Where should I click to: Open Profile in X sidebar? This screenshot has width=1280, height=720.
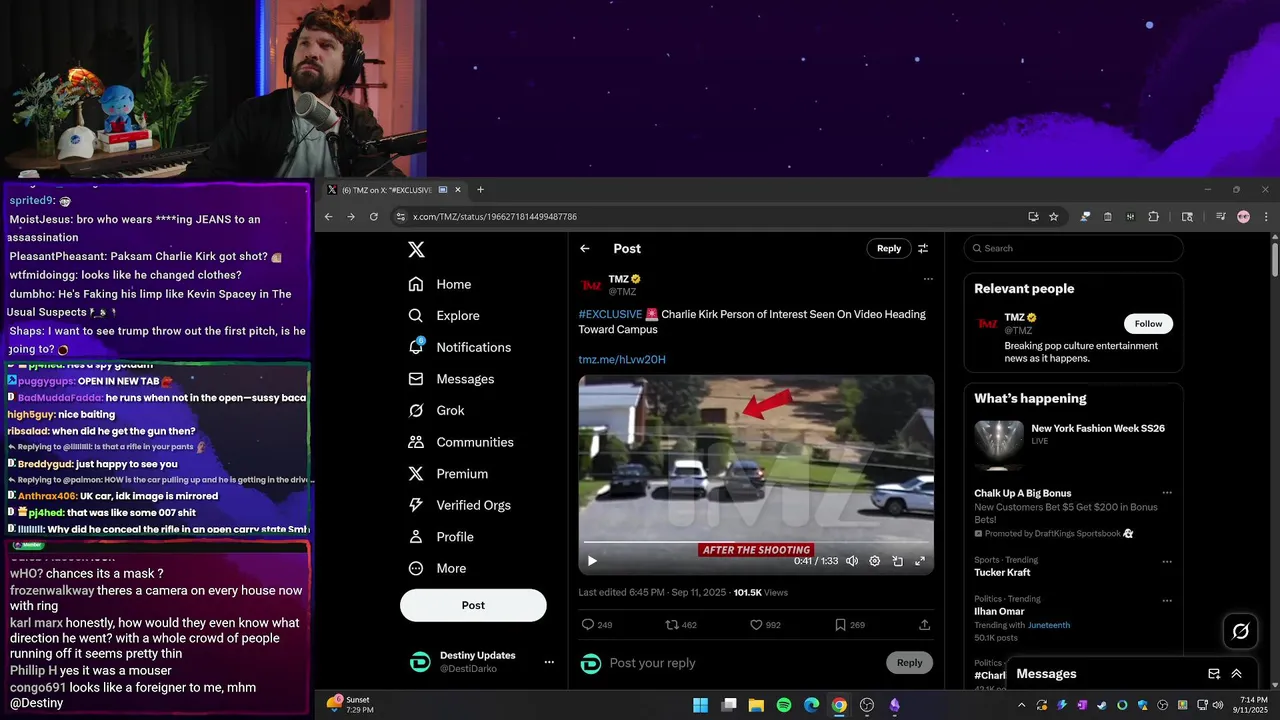tap(441, 537)
